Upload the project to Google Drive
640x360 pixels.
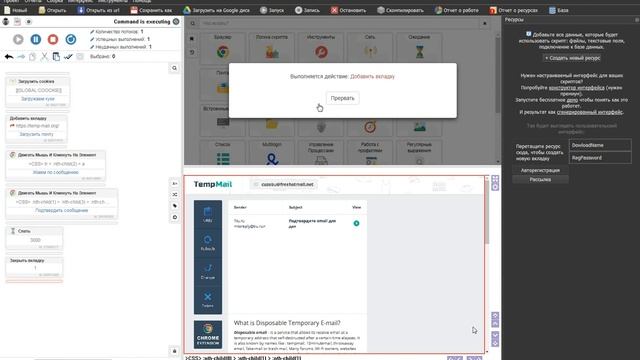point(216,10)
